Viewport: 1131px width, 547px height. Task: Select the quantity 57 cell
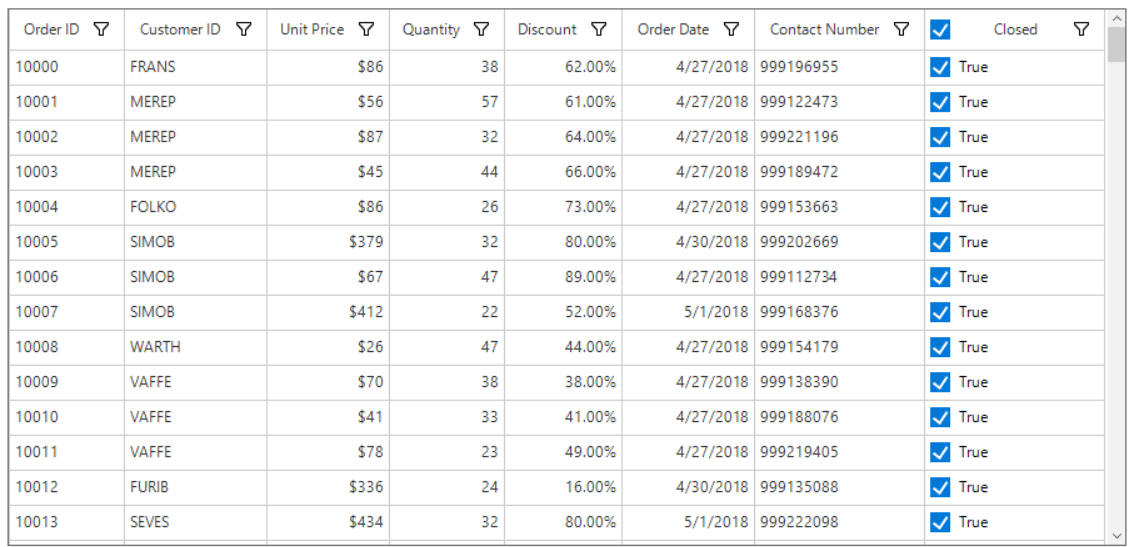(x=447, y=102)
